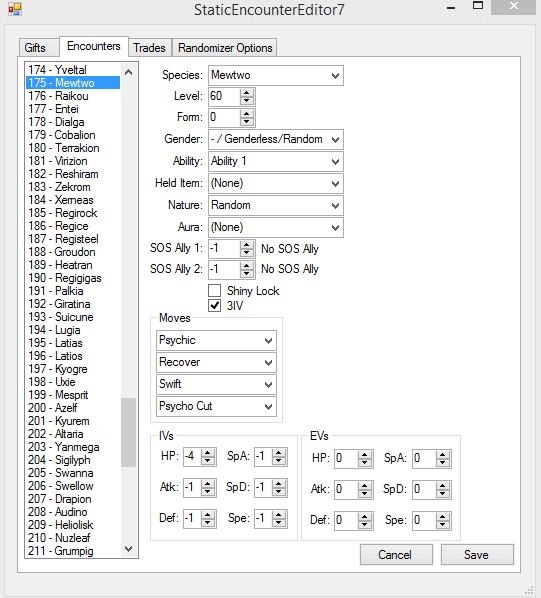The image size is (541, 598).
Task: Click the Save button
Action: [x=477, y=555]
